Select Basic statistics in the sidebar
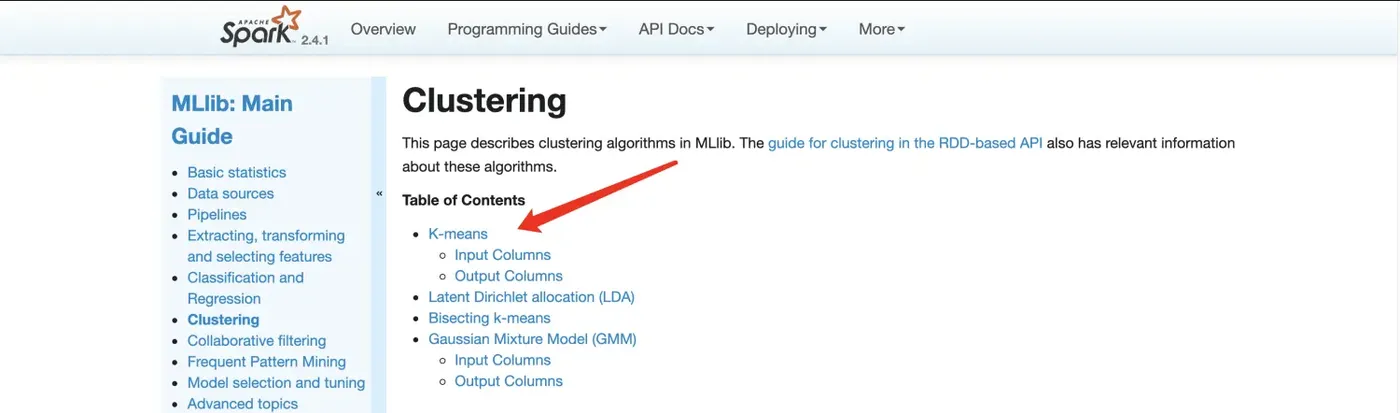The width and height of the screenshot is (1400, 413). click(236, 172)
